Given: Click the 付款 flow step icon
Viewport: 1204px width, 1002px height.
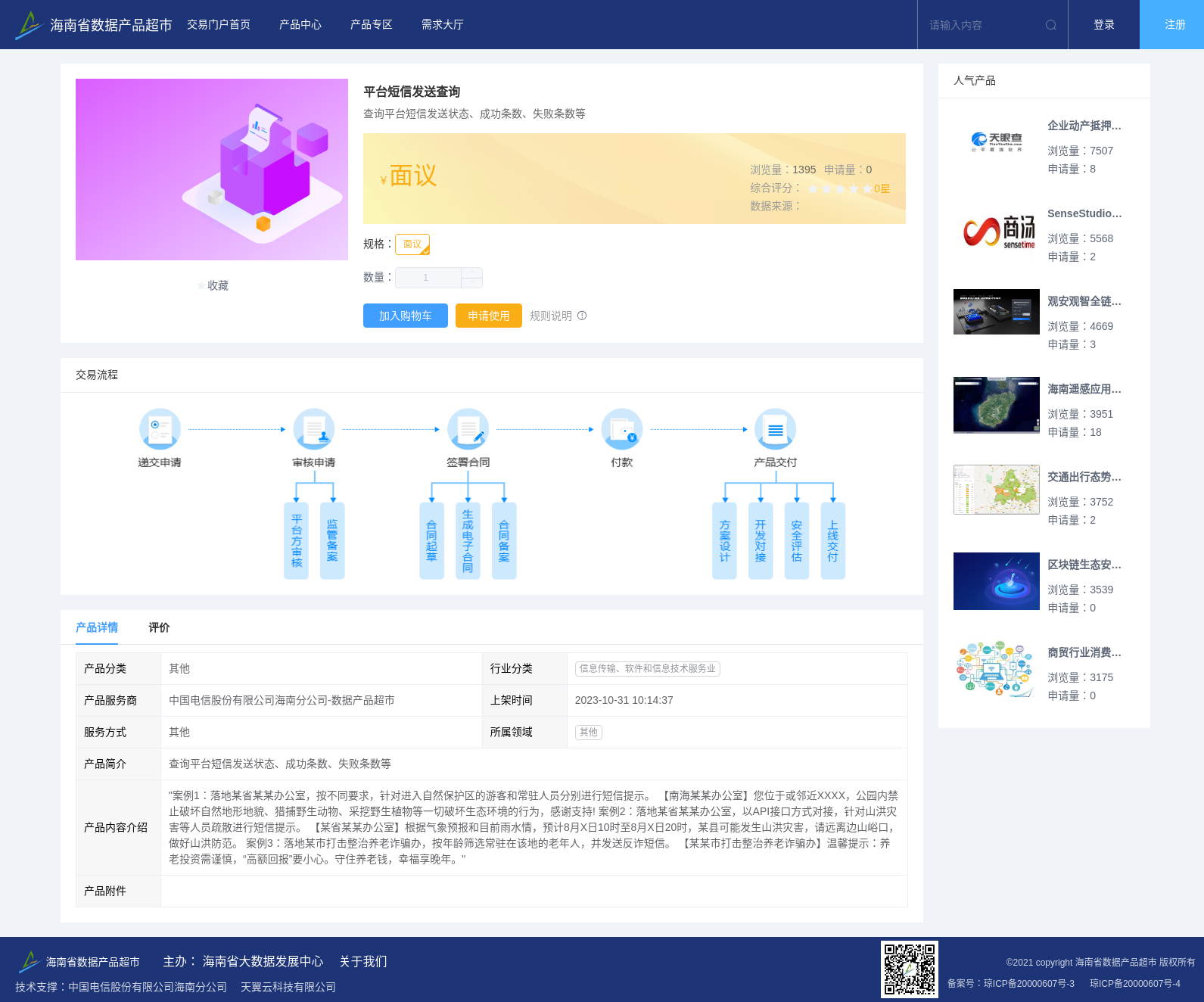Looking at the screenshot, I should (x=622, y=429).
